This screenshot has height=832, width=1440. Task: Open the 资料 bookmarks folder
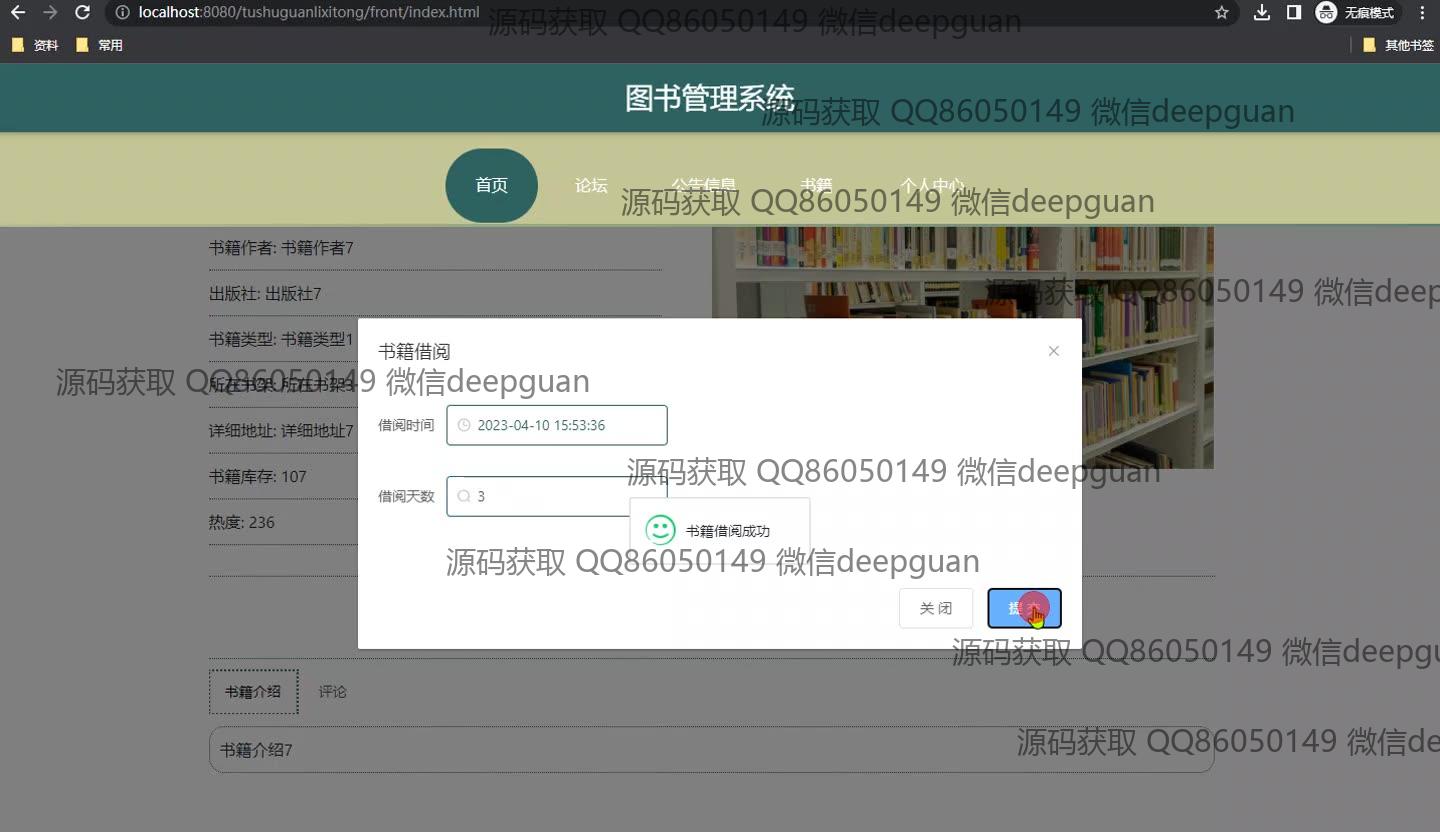click(36, 45)
